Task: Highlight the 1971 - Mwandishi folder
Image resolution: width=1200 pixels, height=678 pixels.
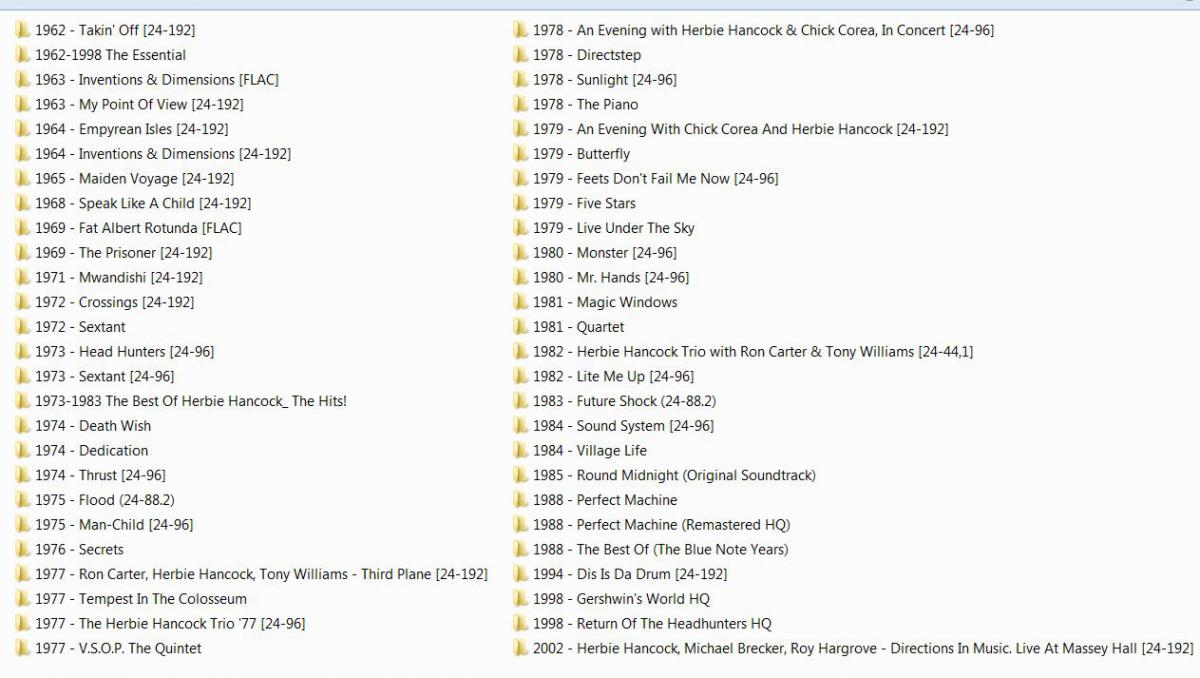Action: click(x=118, y=277)
